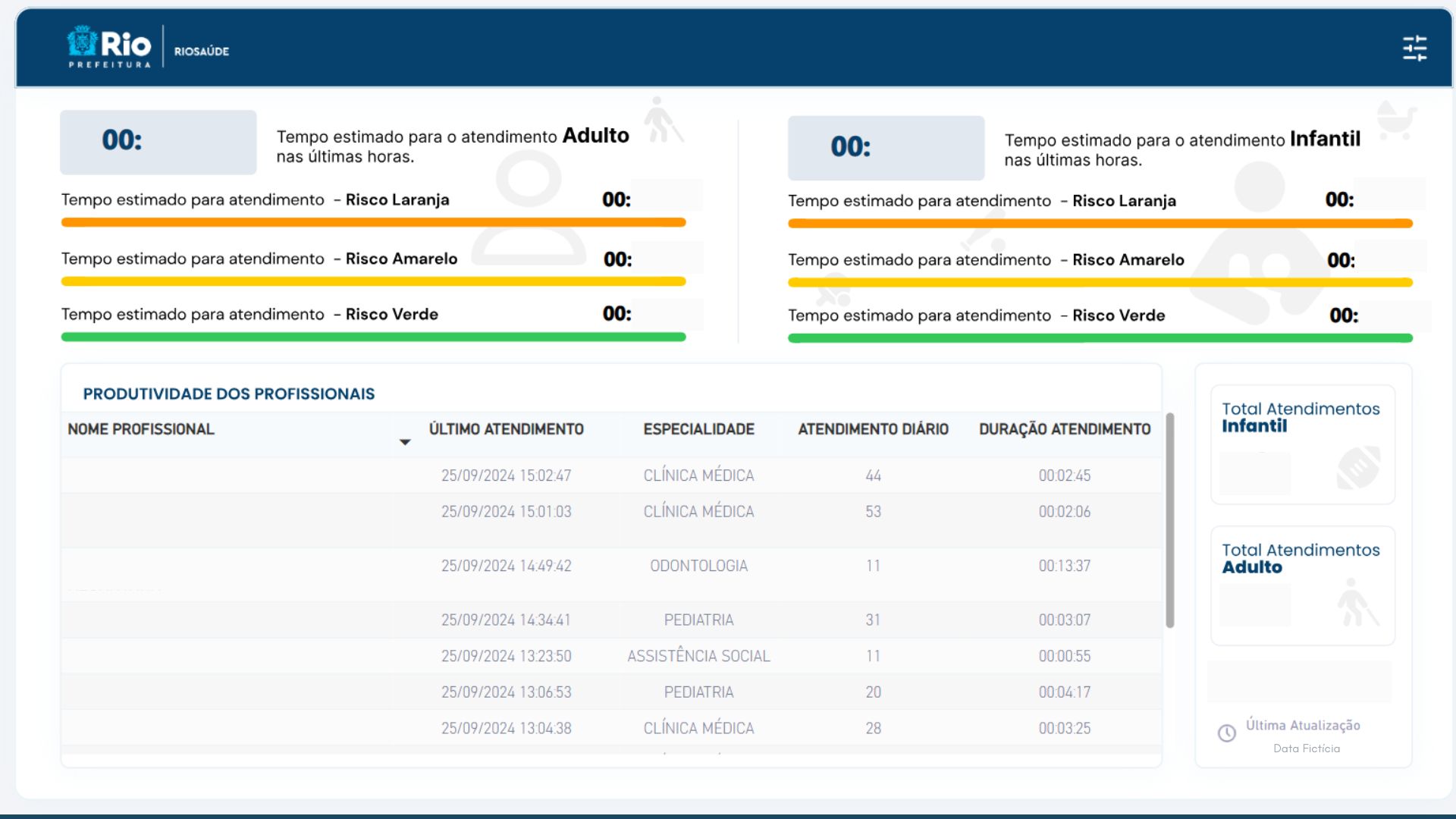Viewport: 1456px width, 819px height.
Task: Open the filter settings sliders icon
Action: (x=1414, y=49)
